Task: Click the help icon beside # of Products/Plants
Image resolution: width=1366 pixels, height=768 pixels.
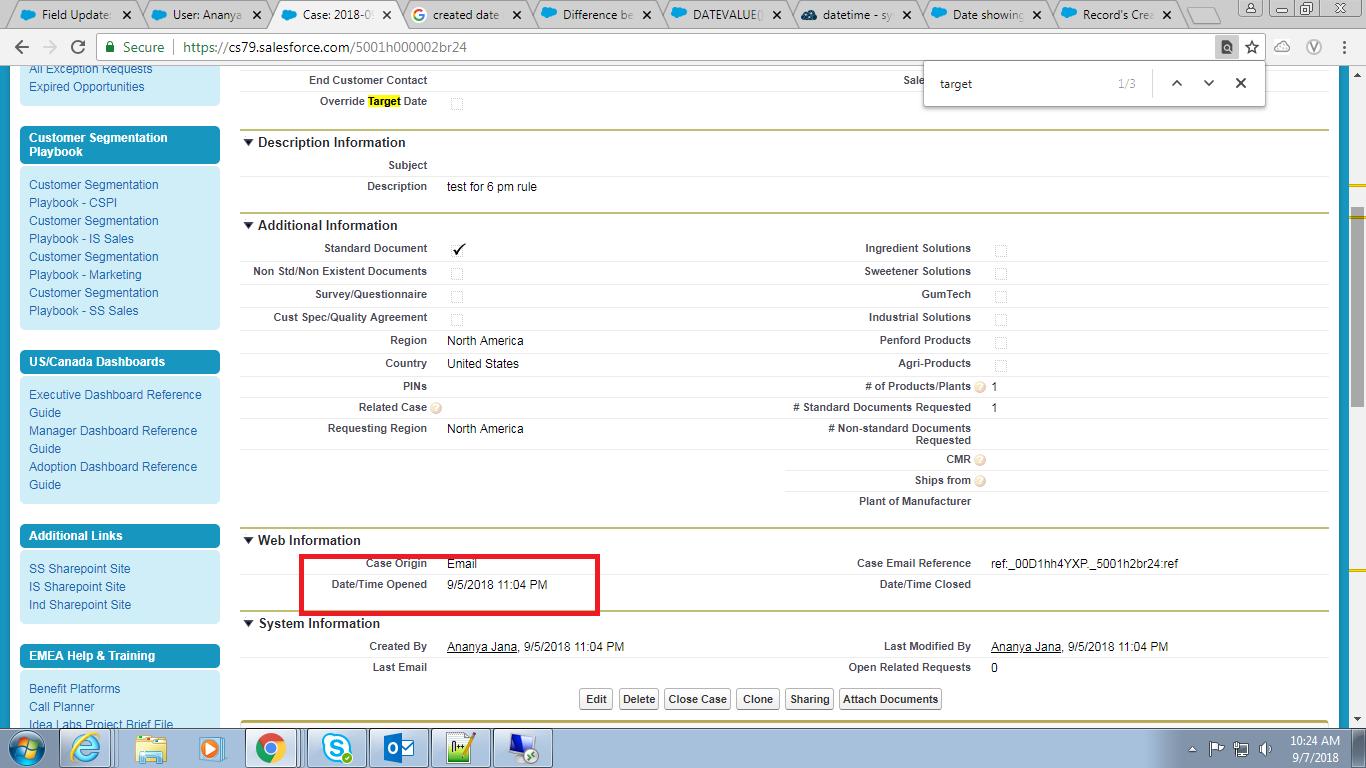Action: tap(980, 387)
